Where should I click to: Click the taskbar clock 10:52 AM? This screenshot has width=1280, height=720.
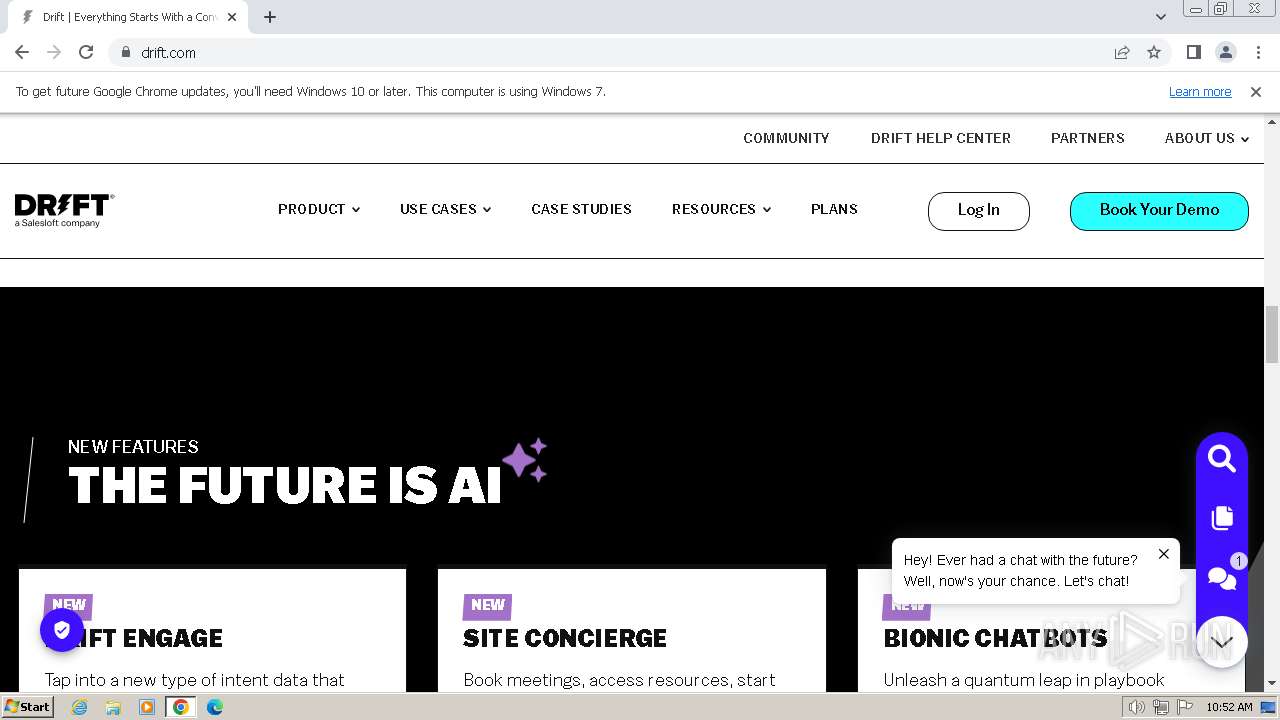coord(1229,707)
